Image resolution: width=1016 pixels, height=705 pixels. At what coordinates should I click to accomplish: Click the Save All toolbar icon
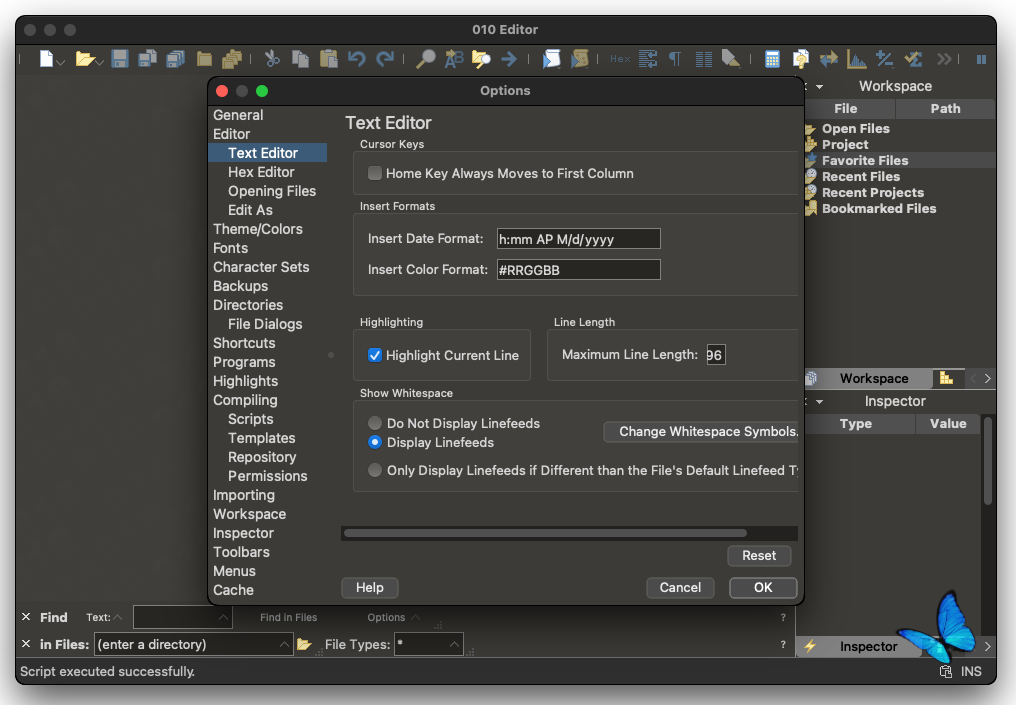(176, 59)
